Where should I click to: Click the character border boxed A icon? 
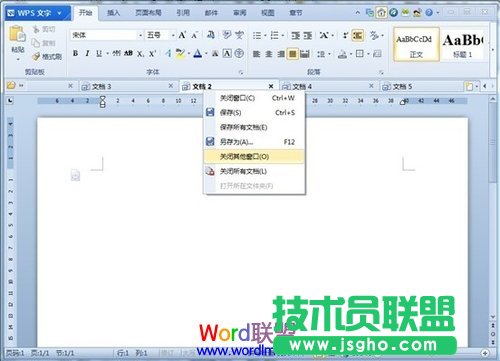pyautogui.click(x=227, y=53)
